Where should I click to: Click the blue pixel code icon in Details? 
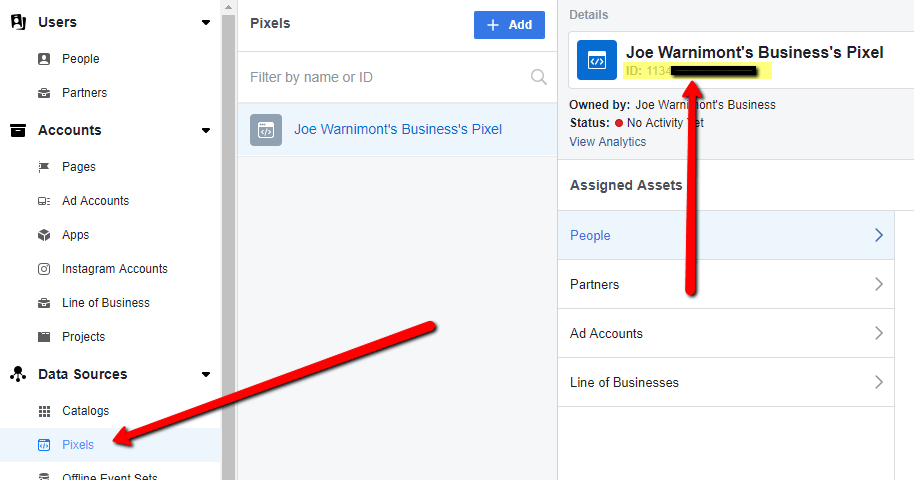[x=596, y=60]
